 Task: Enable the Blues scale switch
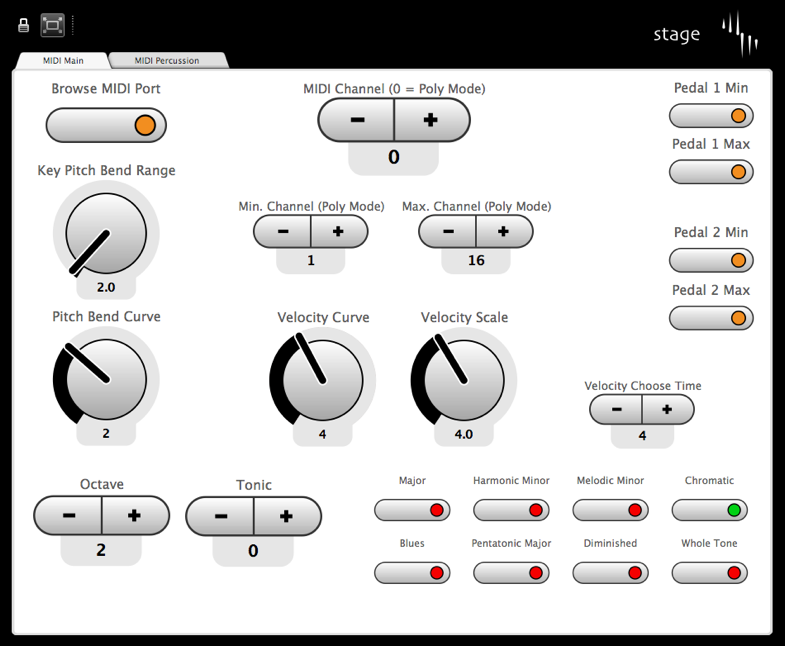[412, 573]
